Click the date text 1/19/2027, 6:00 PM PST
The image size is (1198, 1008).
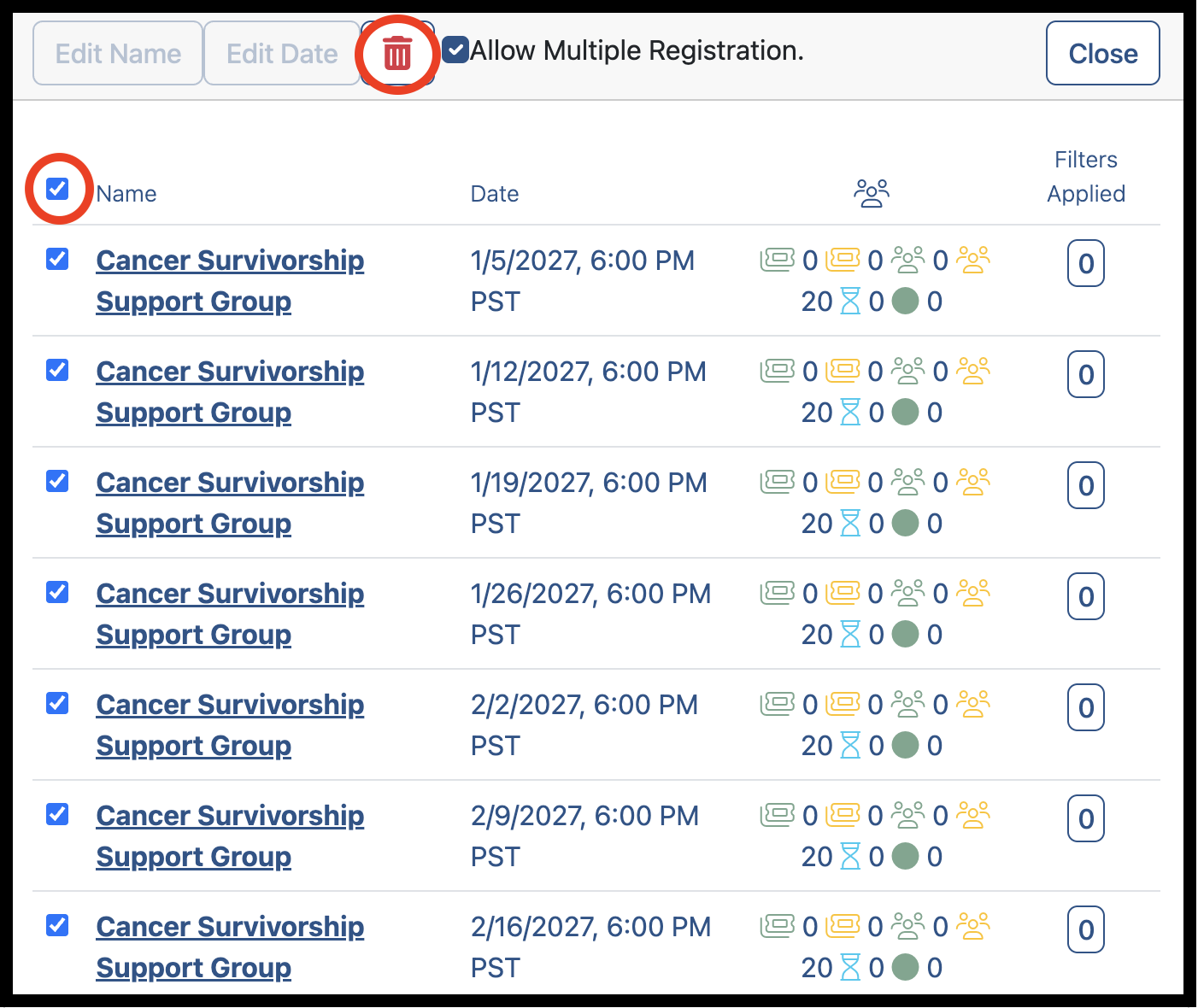point(589,503)
